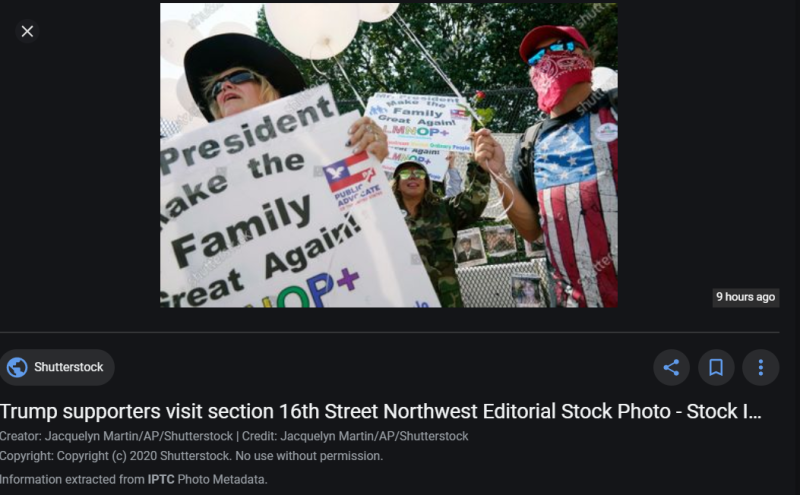
Task: Select the 'Credit: Jacquelyn Martin/AP/Shutterstock' text
Action: tap(355, 436)
